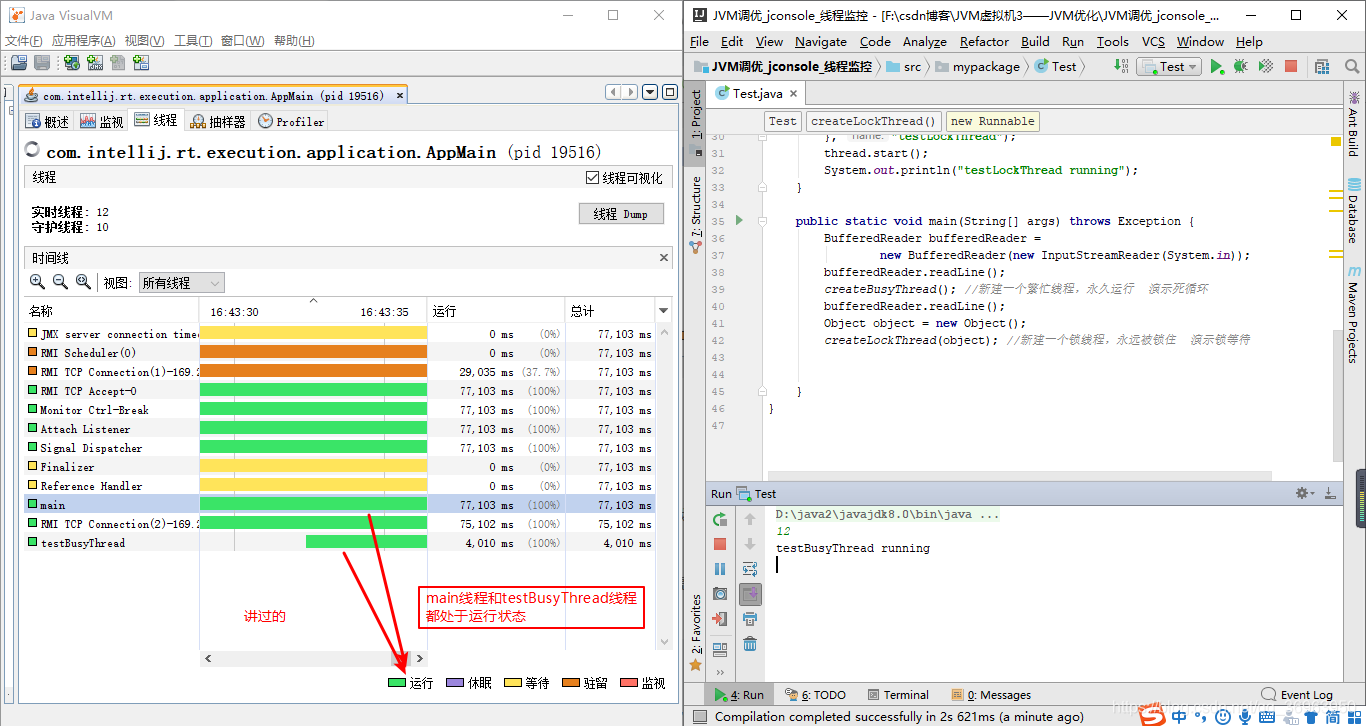Toggle scroll to end in Run console
The height and width of the screenshot is (726, 1366).
click(750, 594)
